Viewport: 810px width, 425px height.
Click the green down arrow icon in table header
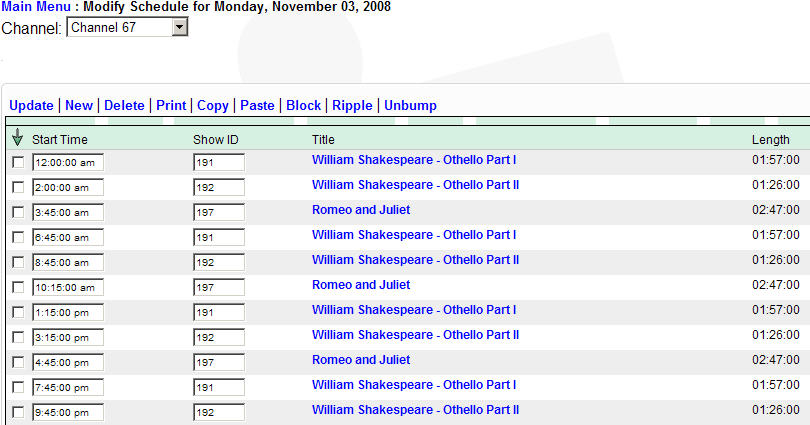pos(18,138)
